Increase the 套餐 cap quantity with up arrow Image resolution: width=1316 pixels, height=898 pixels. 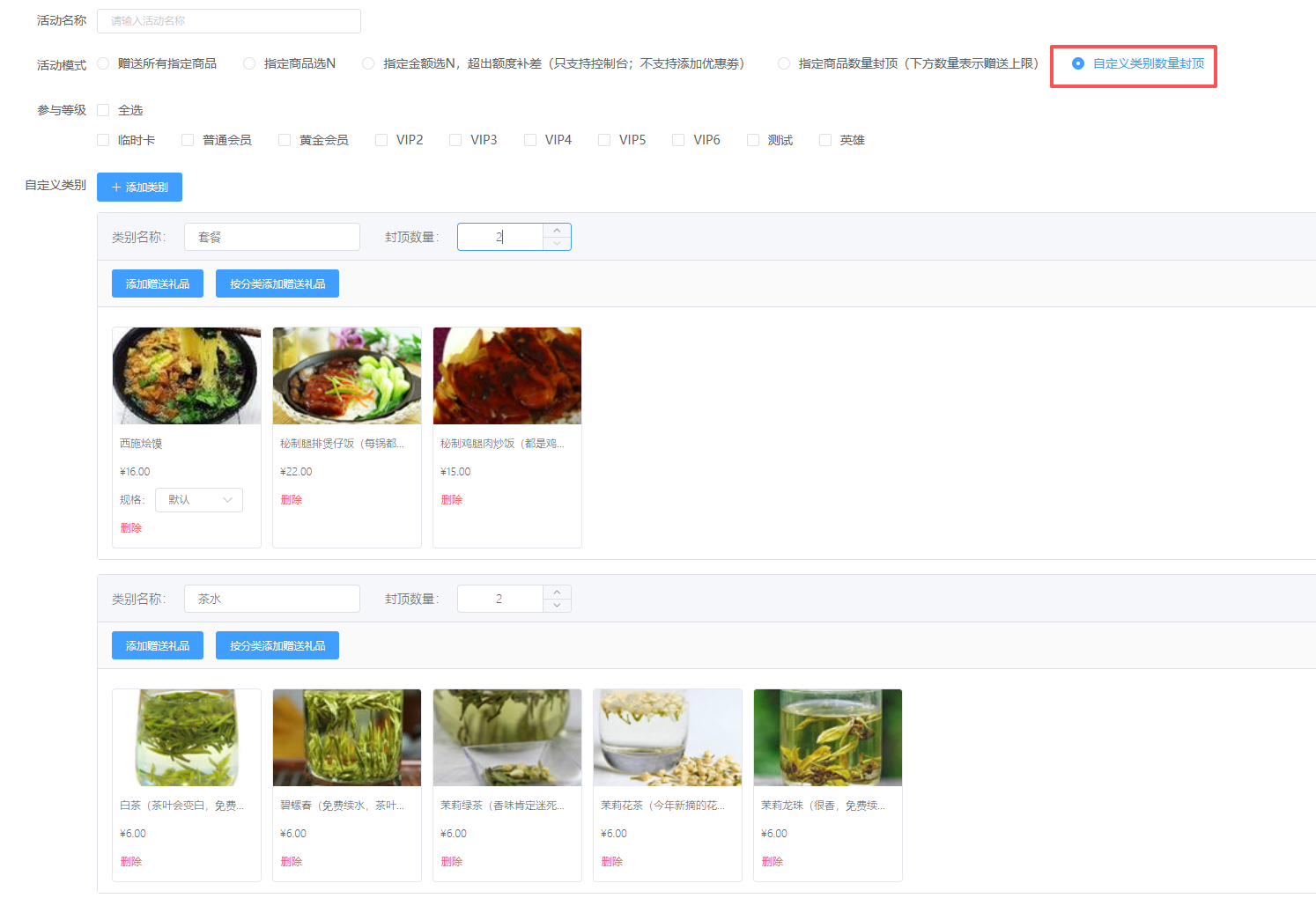pos(557,231)
